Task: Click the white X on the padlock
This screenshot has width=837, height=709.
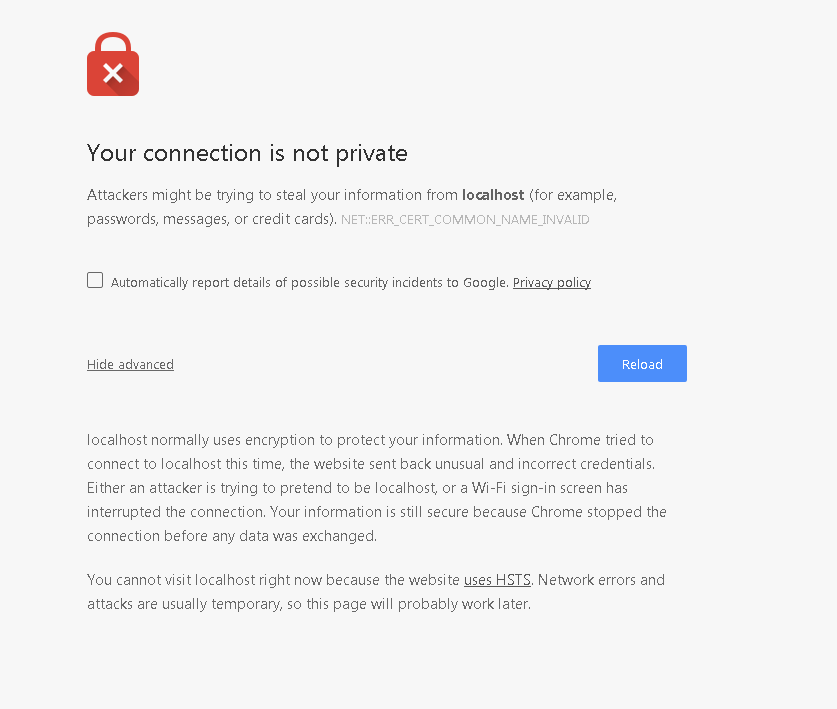Action: point(113,72)
